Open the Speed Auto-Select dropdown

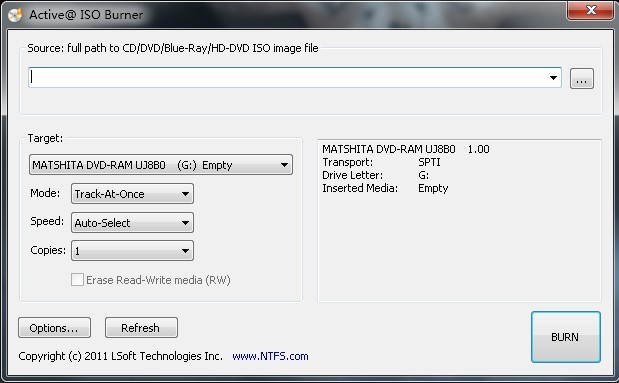point(132,223)
